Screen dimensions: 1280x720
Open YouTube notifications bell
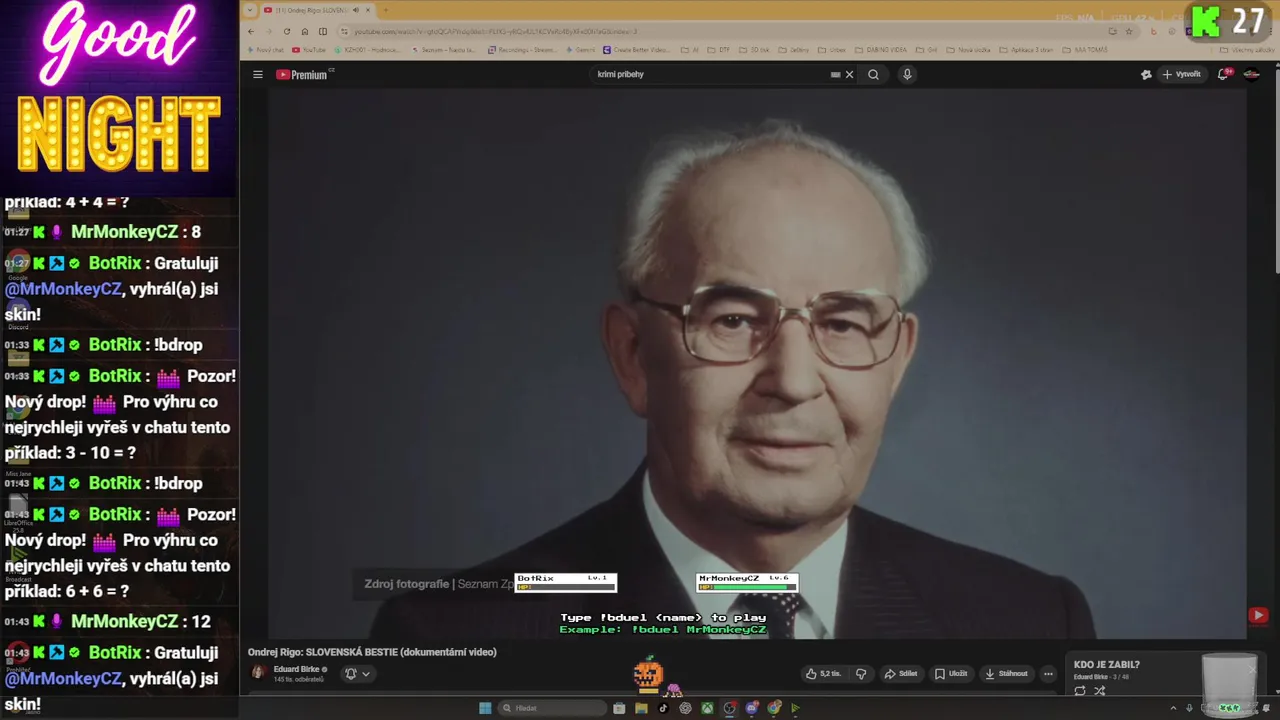(x=1223, y=74)
